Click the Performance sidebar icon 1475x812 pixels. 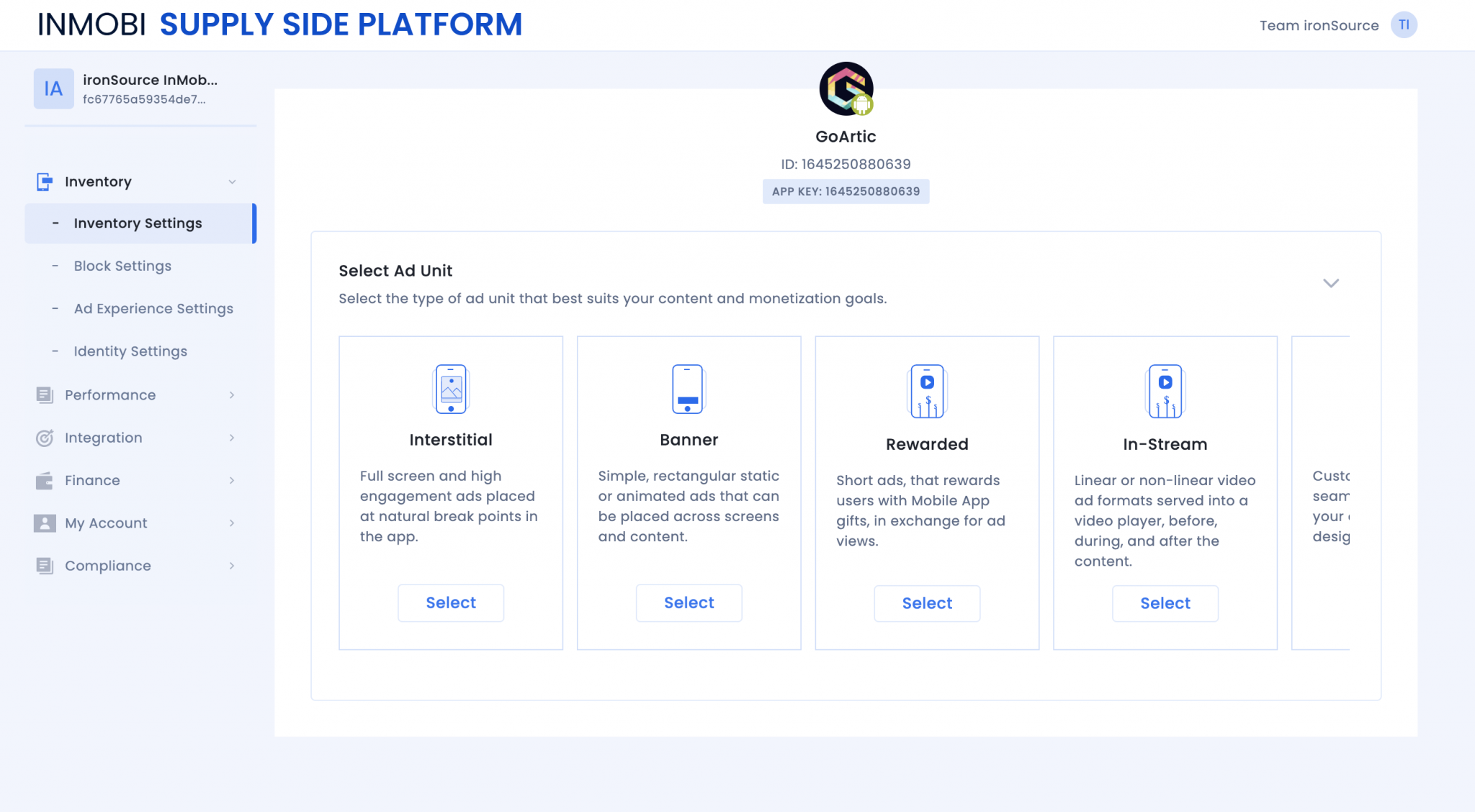pos(43,394)
